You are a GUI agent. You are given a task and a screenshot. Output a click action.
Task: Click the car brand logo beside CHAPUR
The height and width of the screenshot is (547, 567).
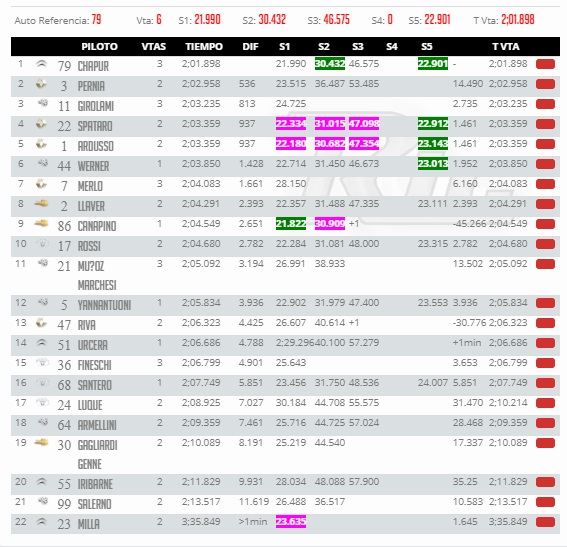(x=42, y=64)
